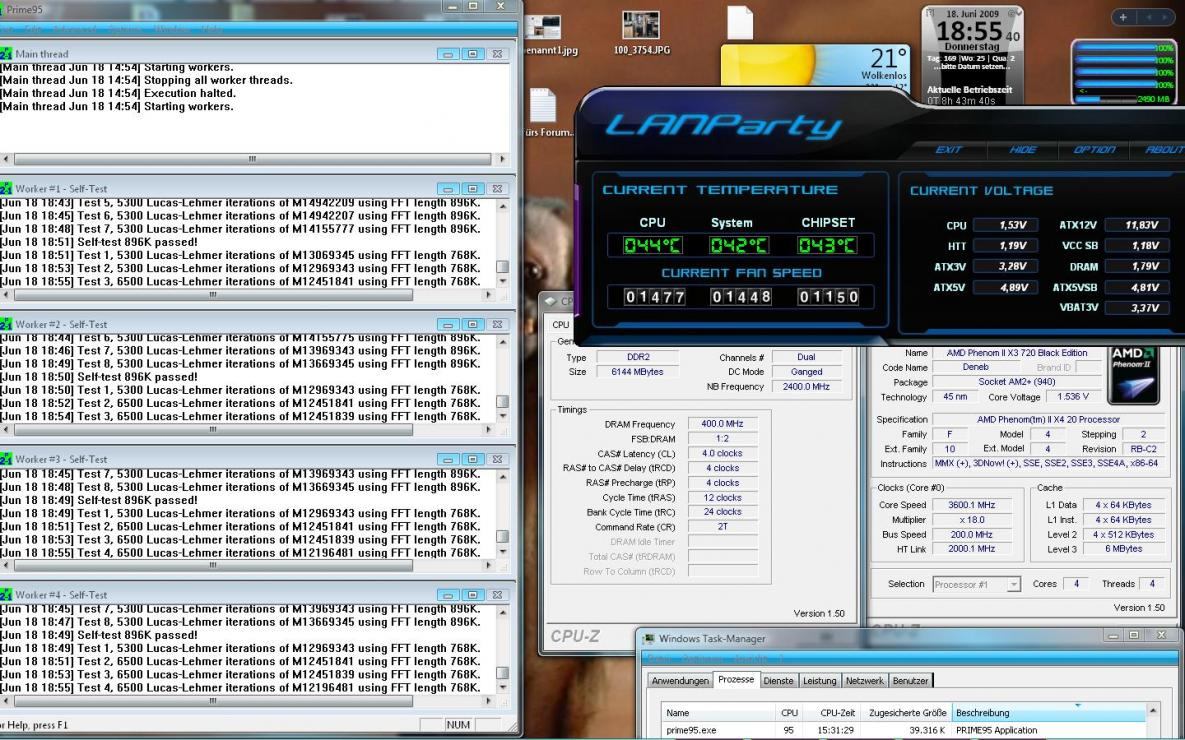The width and height of the screenshot is (1185, 740).
Task: Click the memory Size value 6144 MBytes
Action: tap(637, 372)
